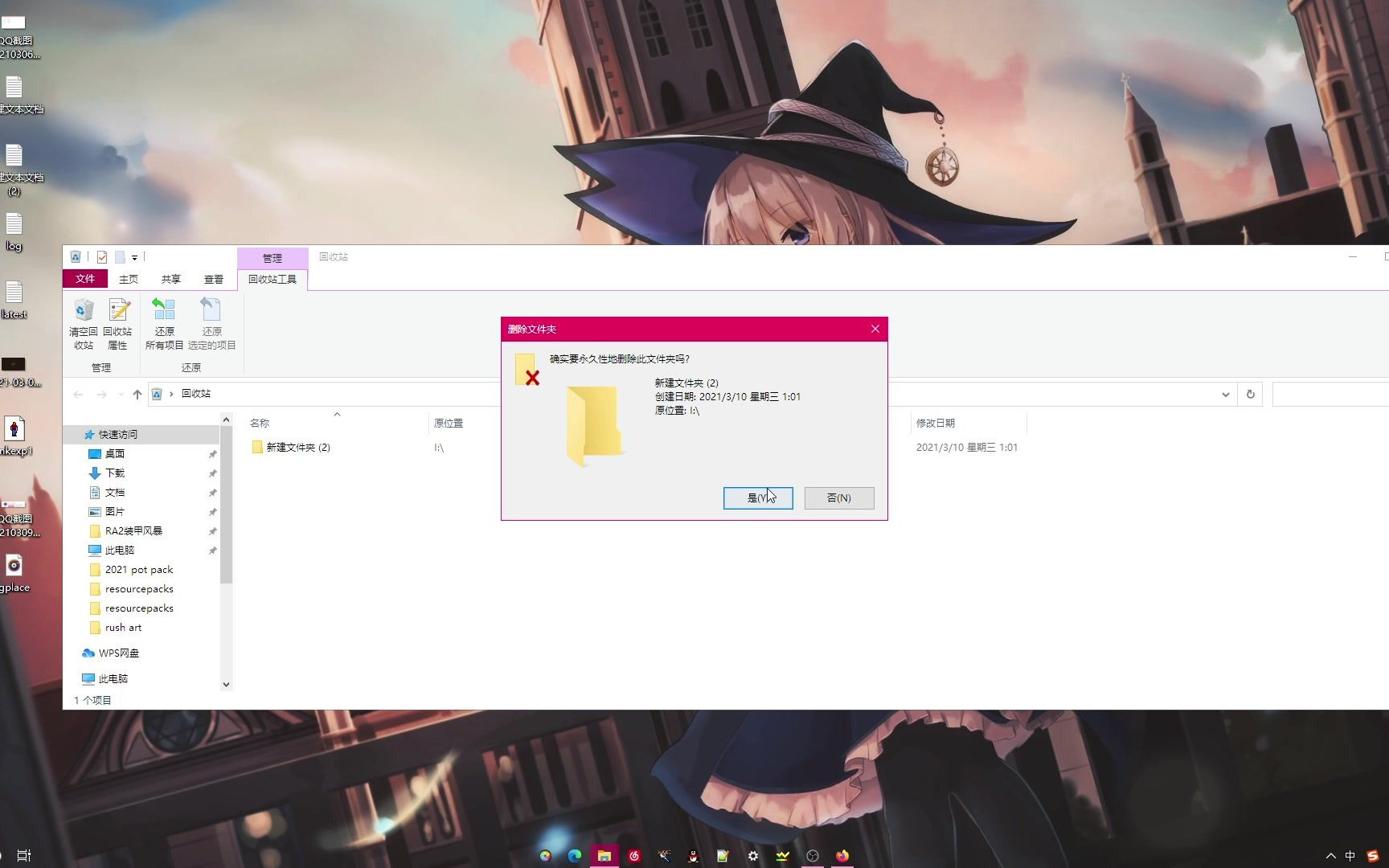Switch to the 主页 (Home) ribbon tab
The height and width of the screenshot is (868, 1389).
coord(129,279)
